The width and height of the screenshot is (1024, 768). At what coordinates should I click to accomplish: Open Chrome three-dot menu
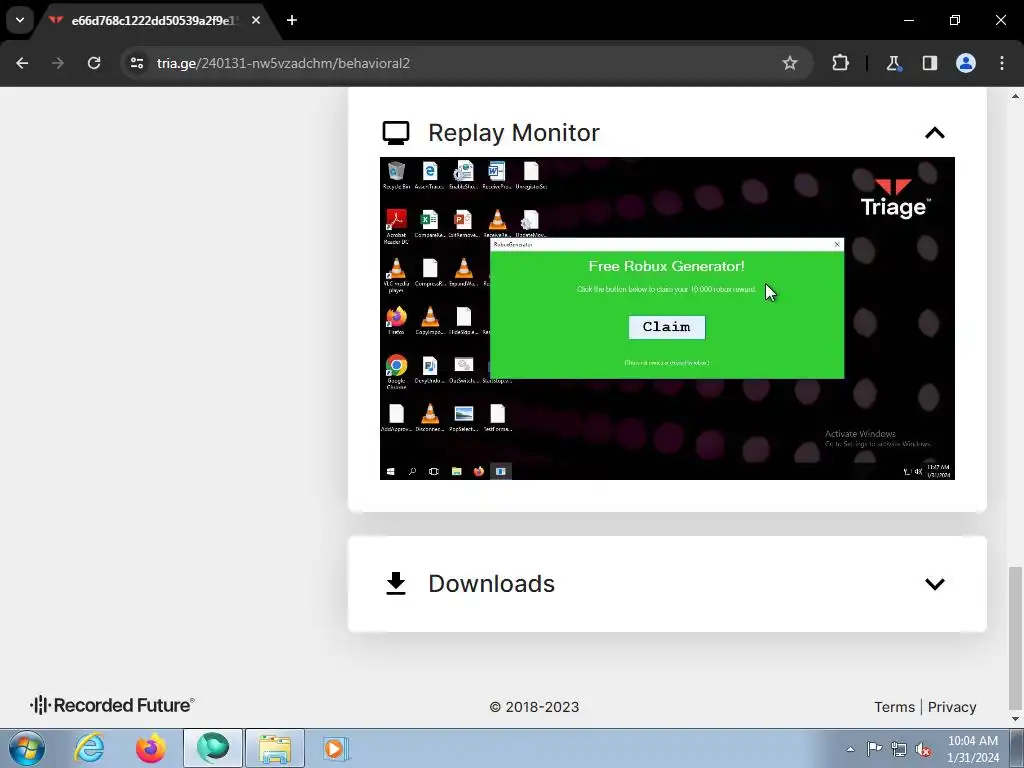click(1001, 63)
